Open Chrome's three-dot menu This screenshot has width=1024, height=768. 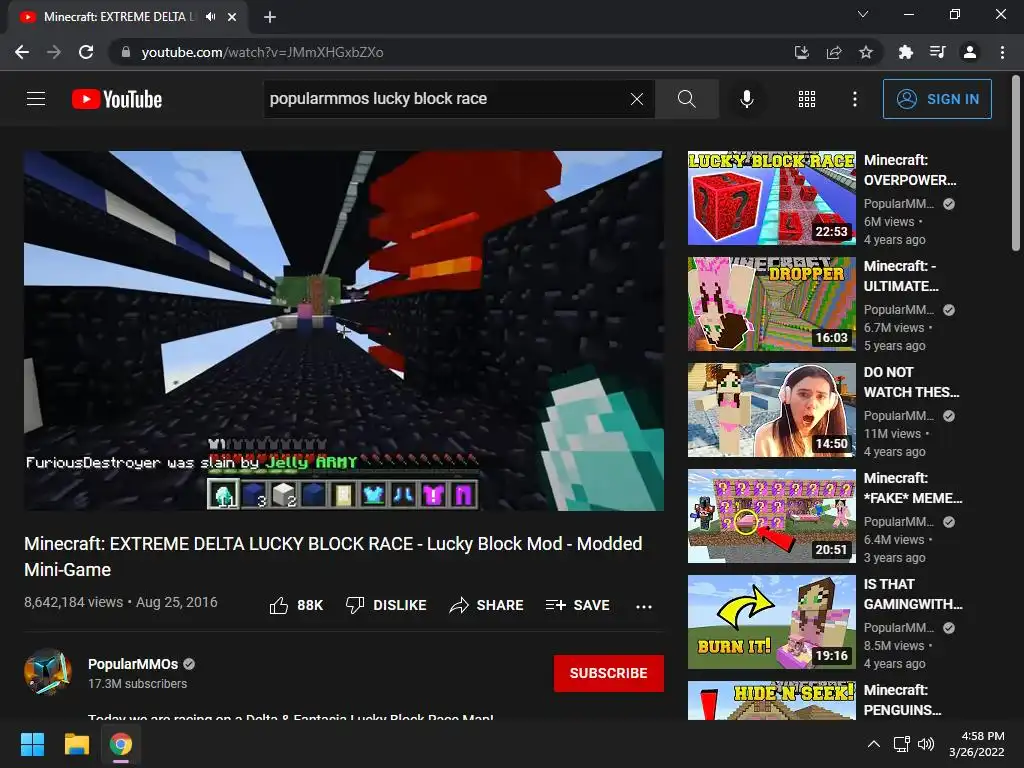[x=1002, y=52]
